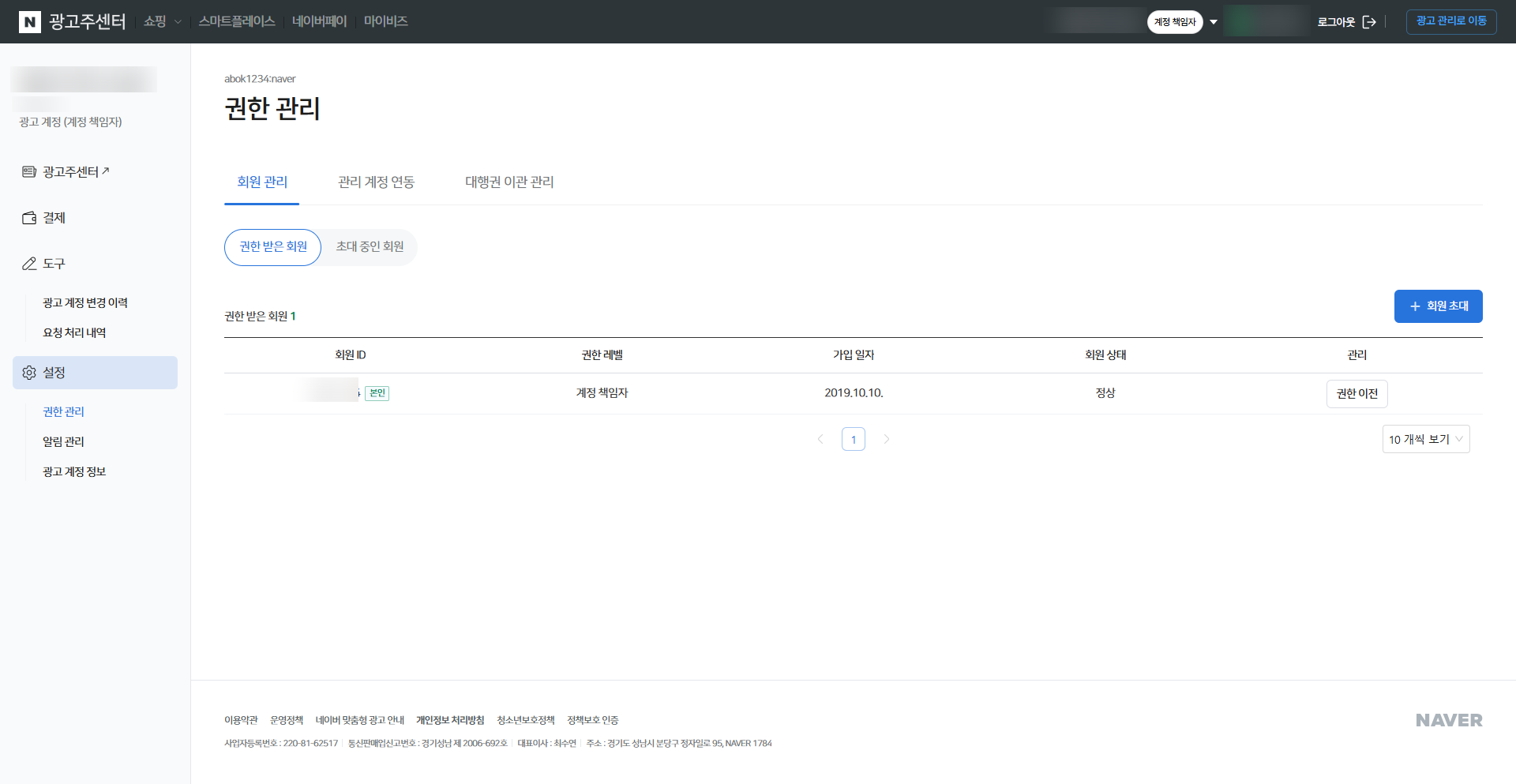Open 개인정보 처리방침 footer link

tap(450, 720)
